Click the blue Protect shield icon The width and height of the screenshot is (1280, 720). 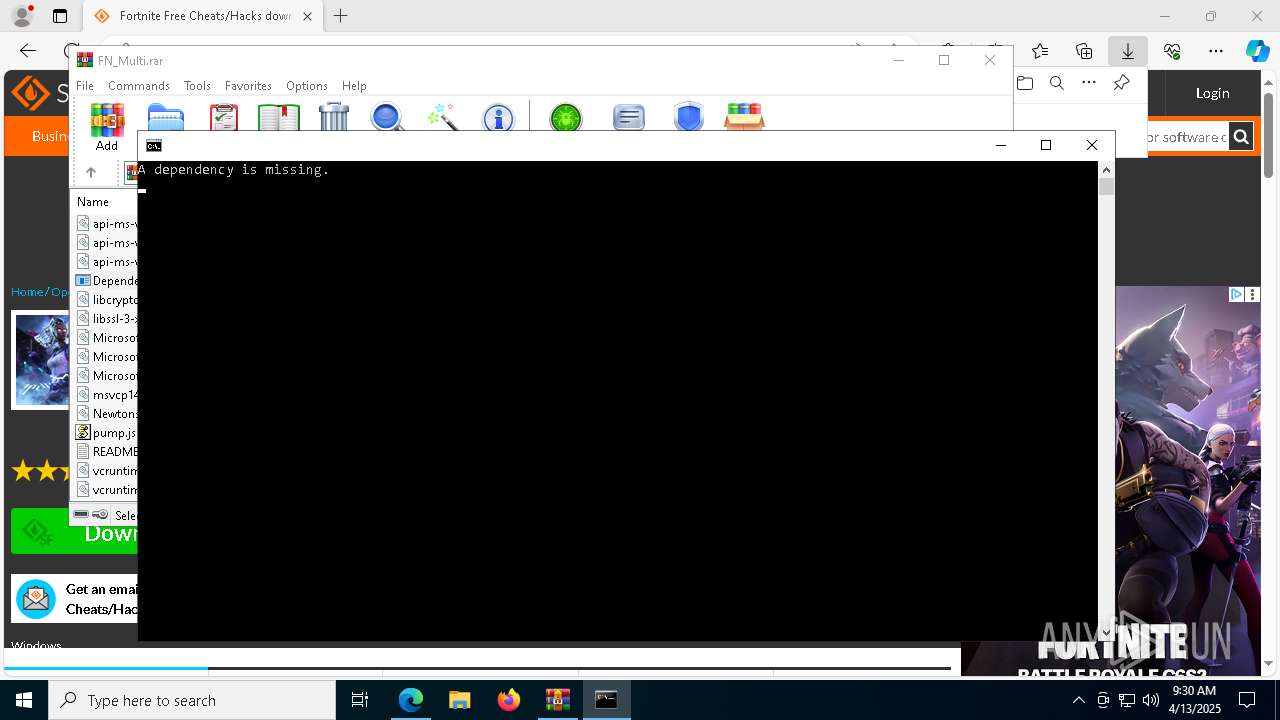(689, 117)
